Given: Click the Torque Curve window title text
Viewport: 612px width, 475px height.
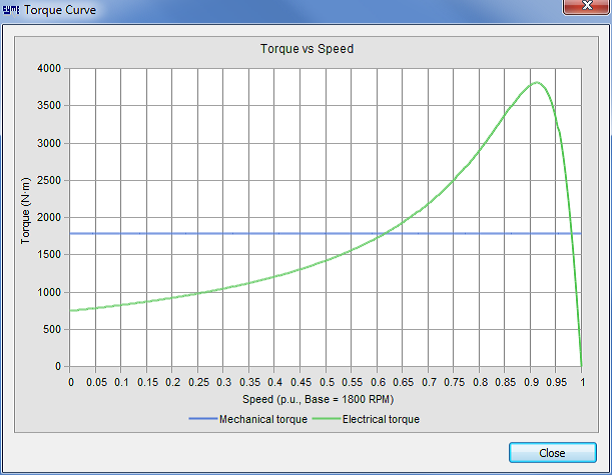Looking at the screenshot, I should pos(60,10).
